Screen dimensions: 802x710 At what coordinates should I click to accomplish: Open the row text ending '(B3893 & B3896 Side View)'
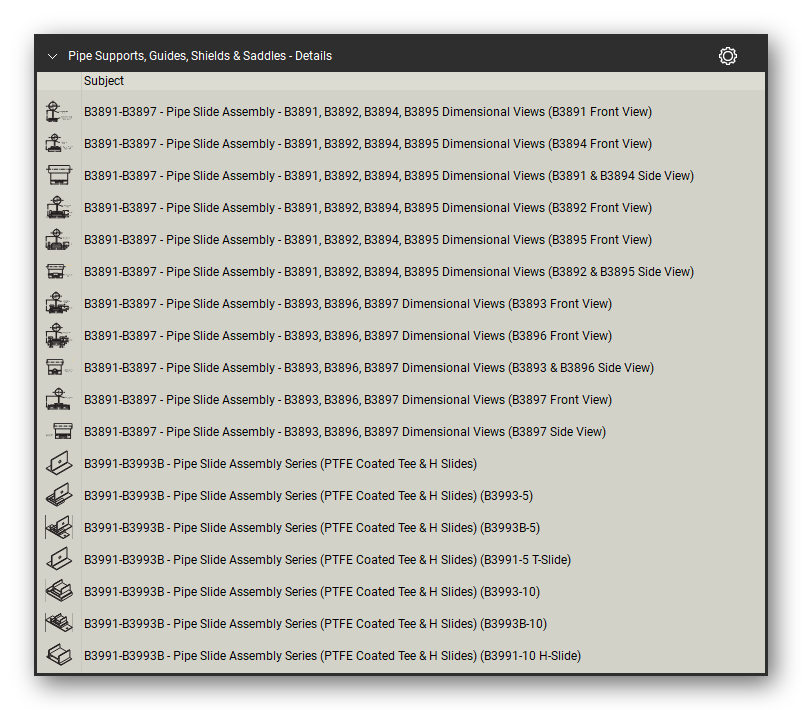(x=369, y=368)
